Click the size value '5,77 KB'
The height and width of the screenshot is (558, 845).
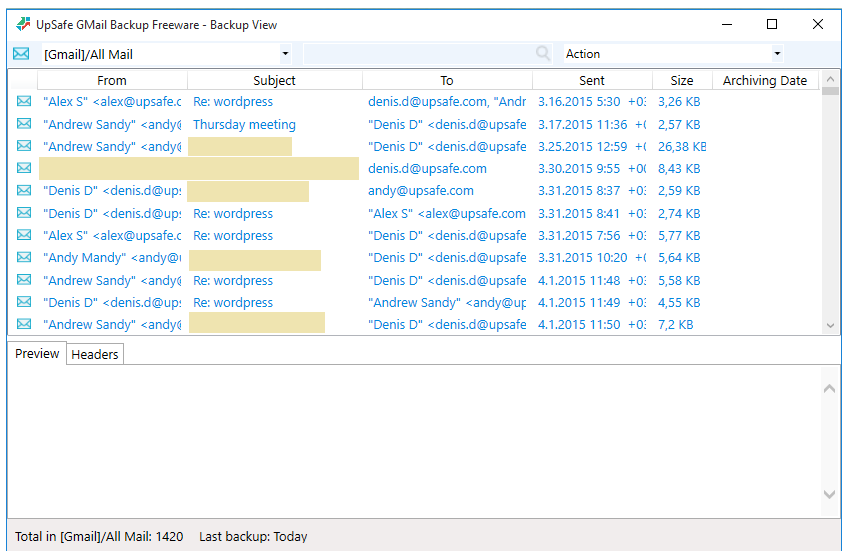(679, 236)
